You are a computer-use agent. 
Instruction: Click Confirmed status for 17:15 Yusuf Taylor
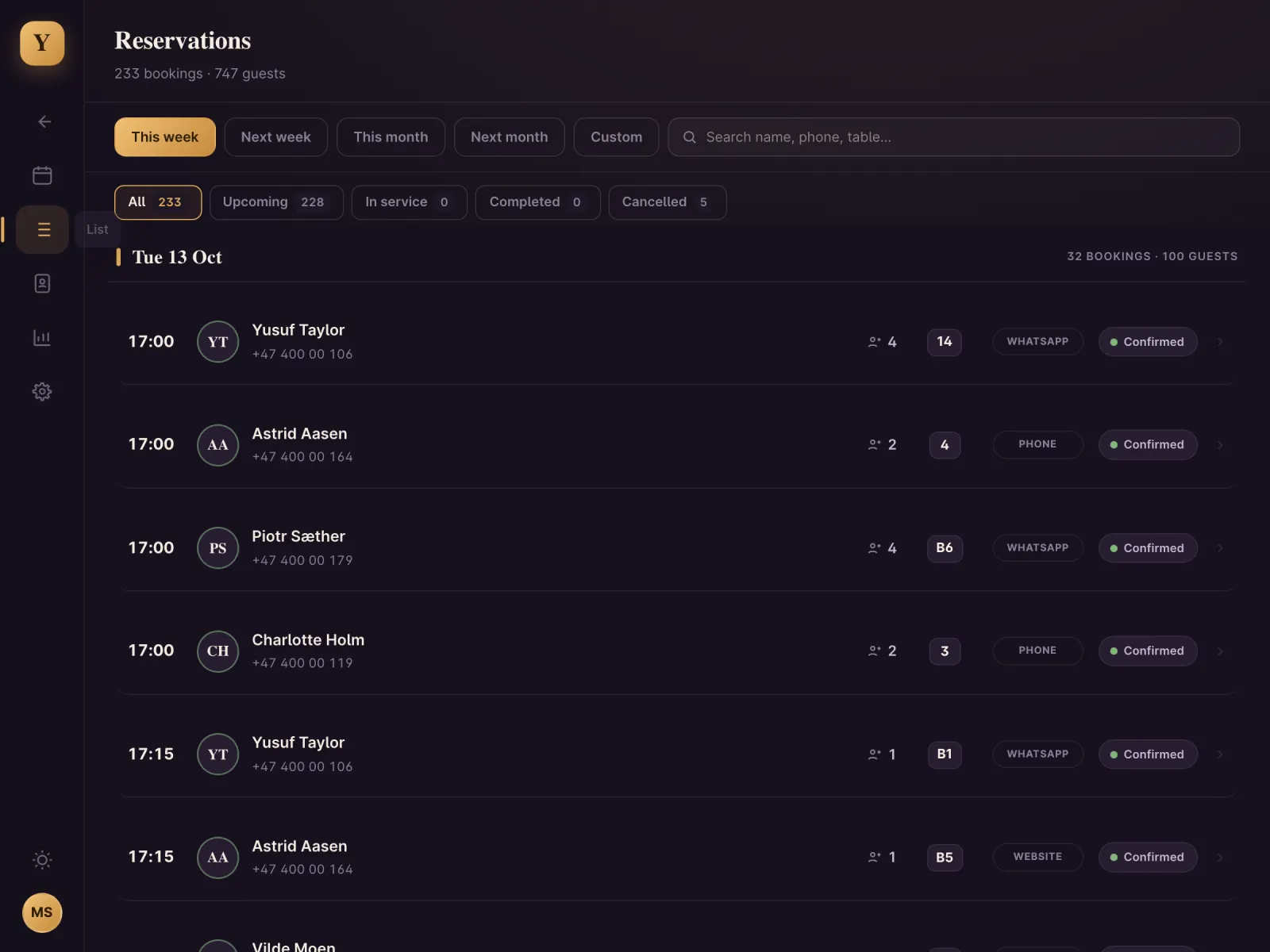tap(1148, 754)
